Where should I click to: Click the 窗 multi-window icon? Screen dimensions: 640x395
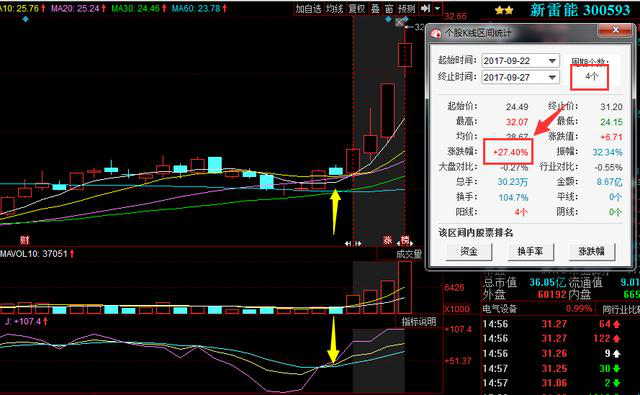(389, 9)
